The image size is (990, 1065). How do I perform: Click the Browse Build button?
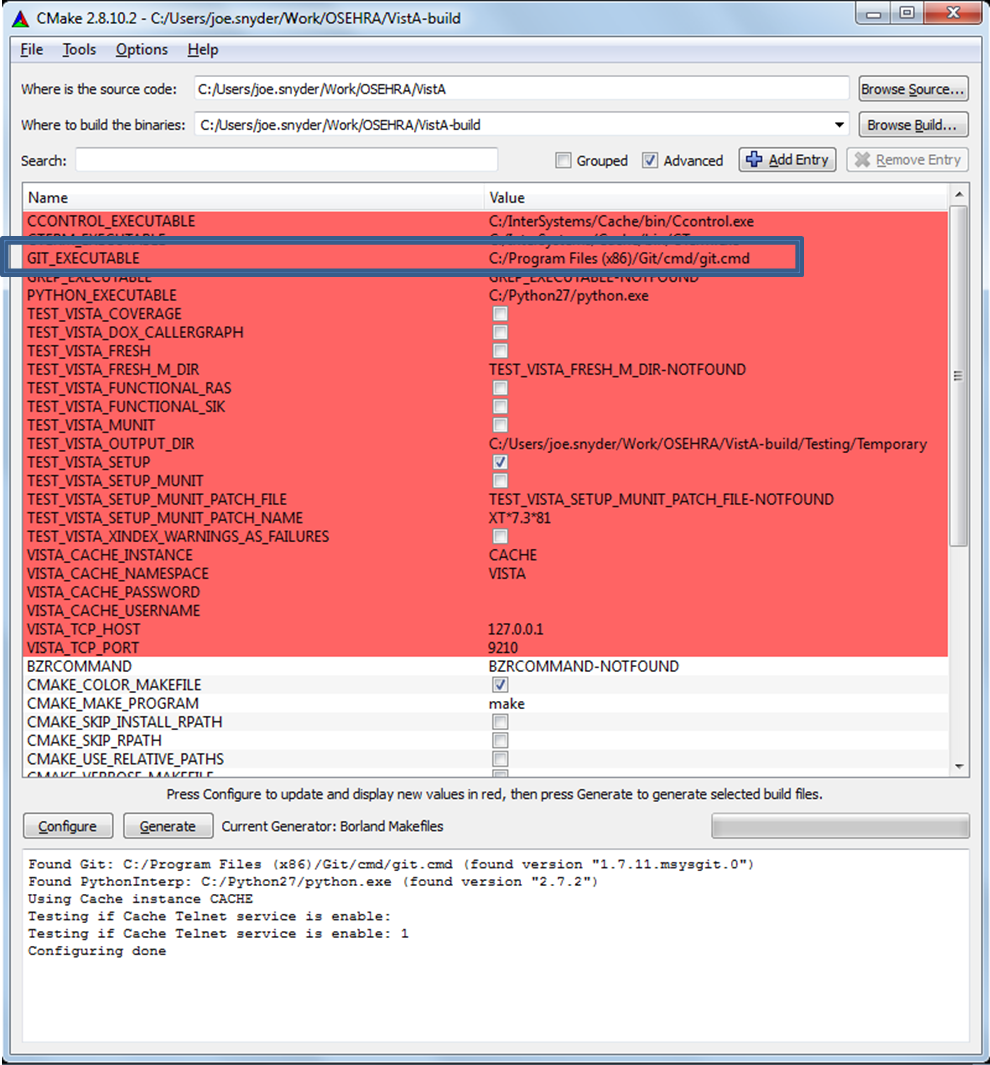(913, 125)
